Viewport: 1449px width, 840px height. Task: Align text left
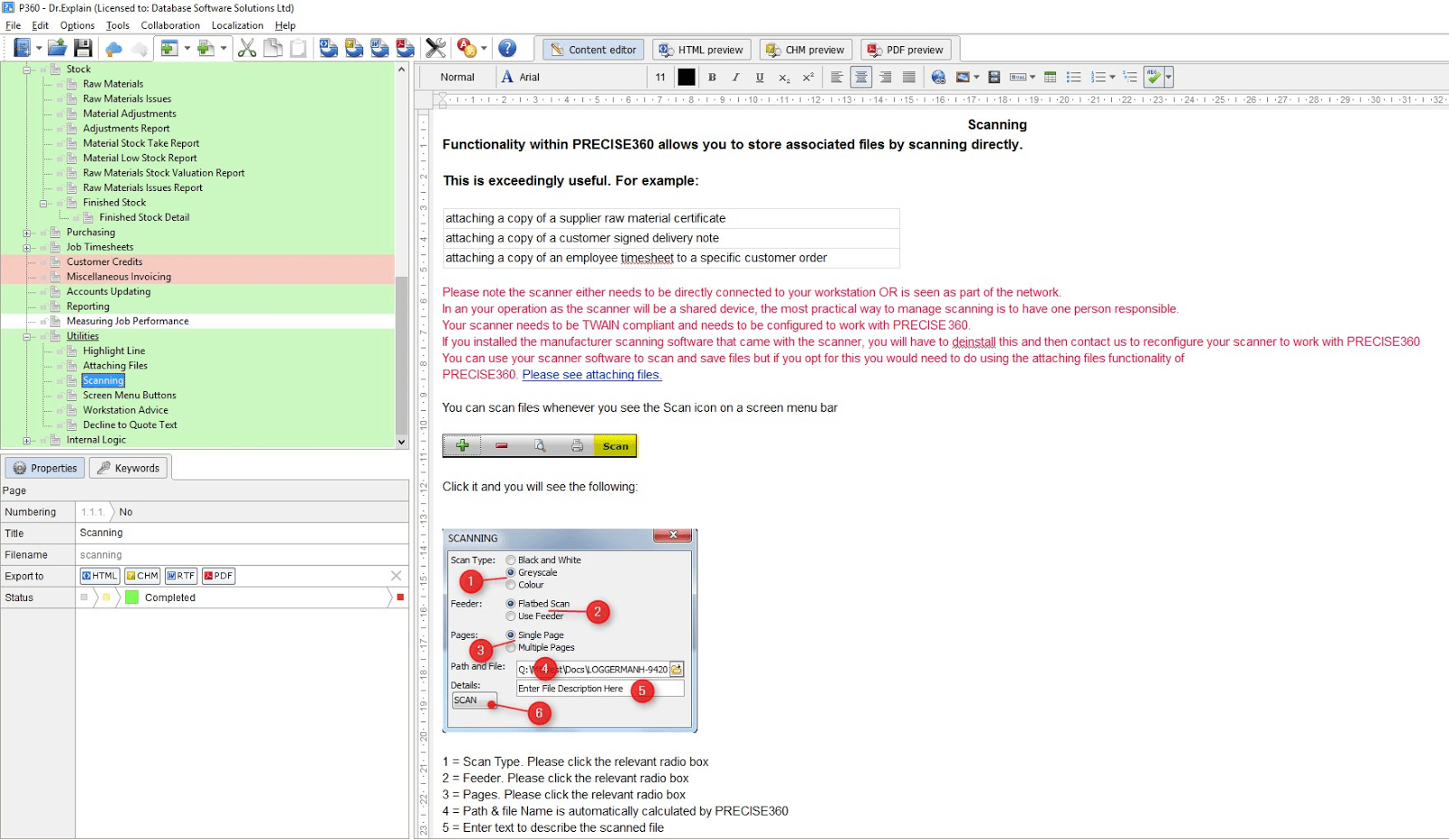click(x=837, y=78)
